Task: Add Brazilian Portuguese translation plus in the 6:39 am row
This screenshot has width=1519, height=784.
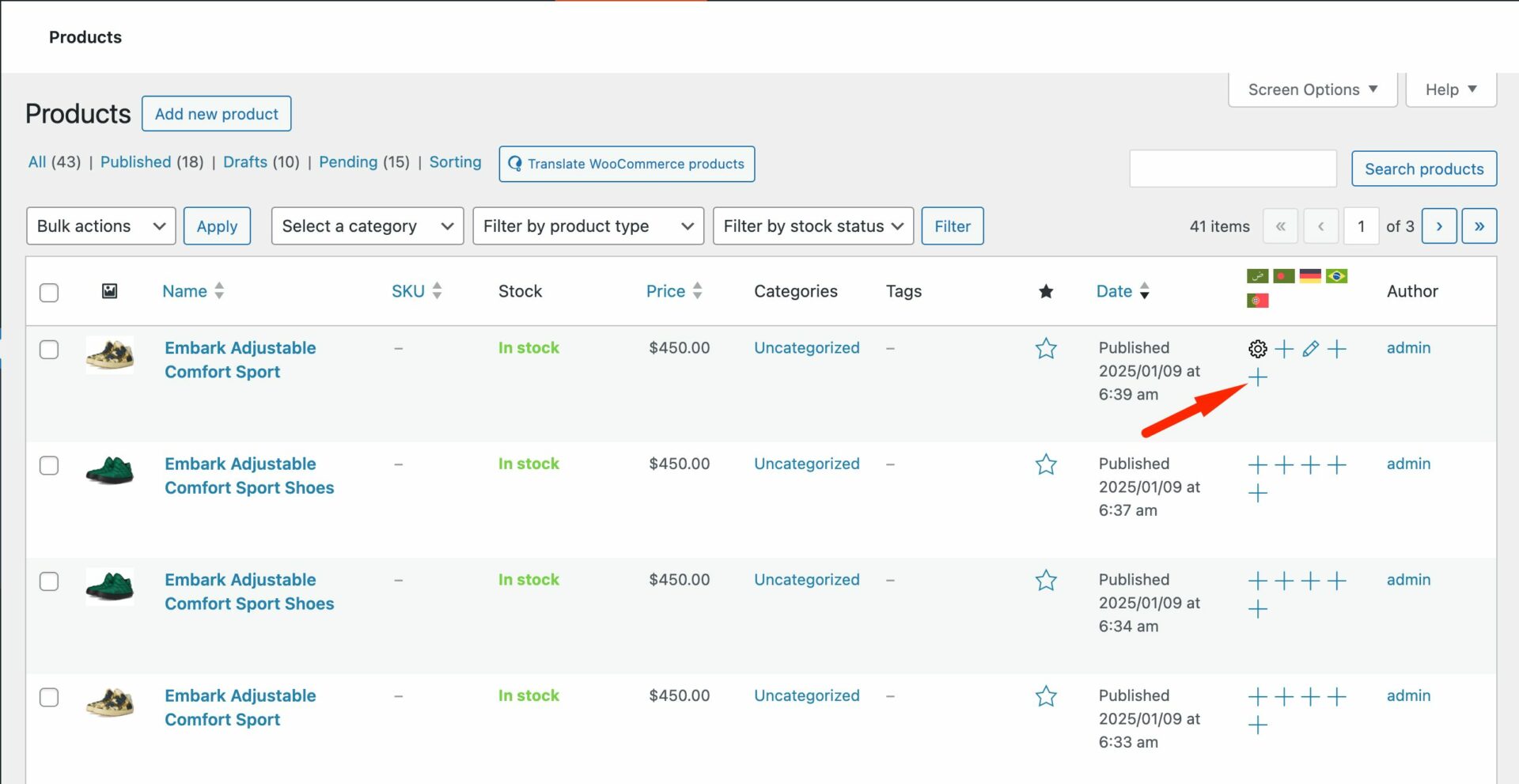Action: point(1336,349)
